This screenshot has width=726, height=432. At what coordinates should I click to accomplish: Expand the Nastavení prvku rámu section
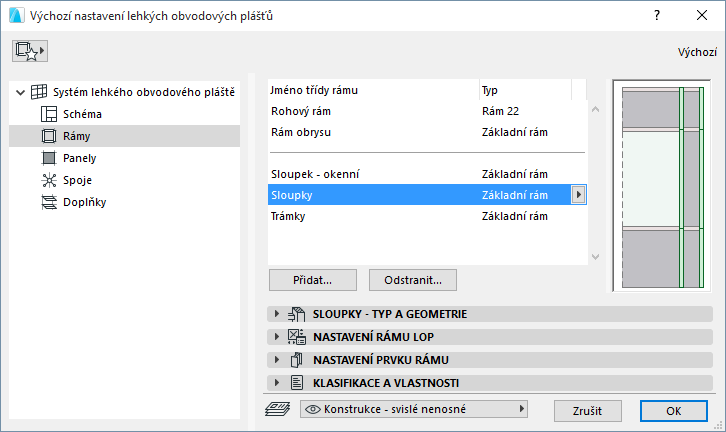click(277, 360)
